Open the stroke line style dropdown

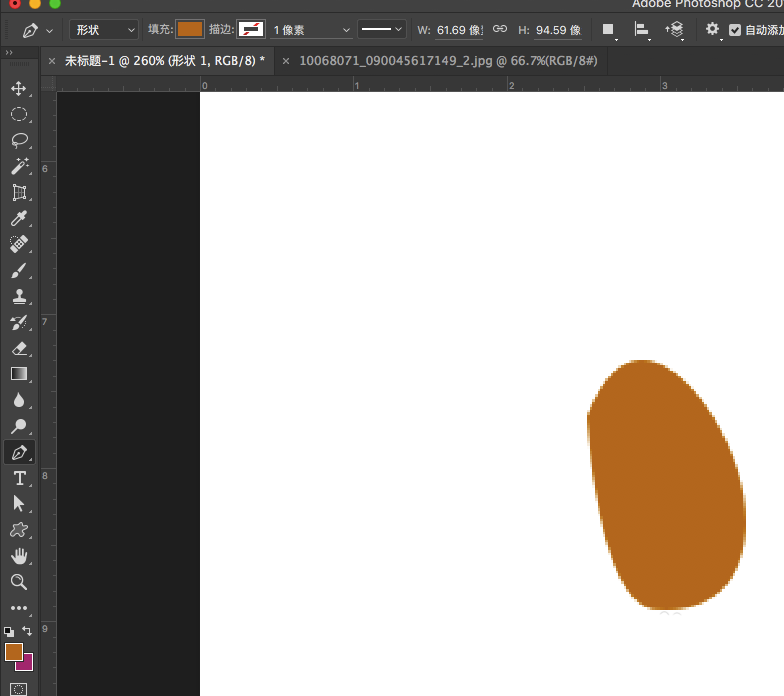pyautogui.click(x=382, y=30)
